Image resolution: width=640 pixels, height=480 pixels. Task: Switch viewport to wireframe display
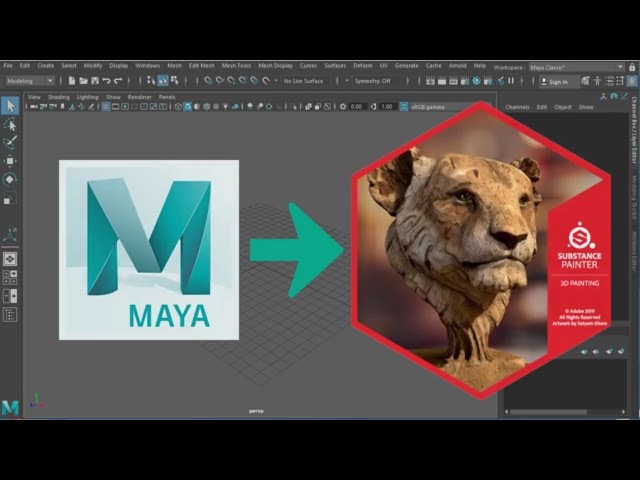pos(178,107)
